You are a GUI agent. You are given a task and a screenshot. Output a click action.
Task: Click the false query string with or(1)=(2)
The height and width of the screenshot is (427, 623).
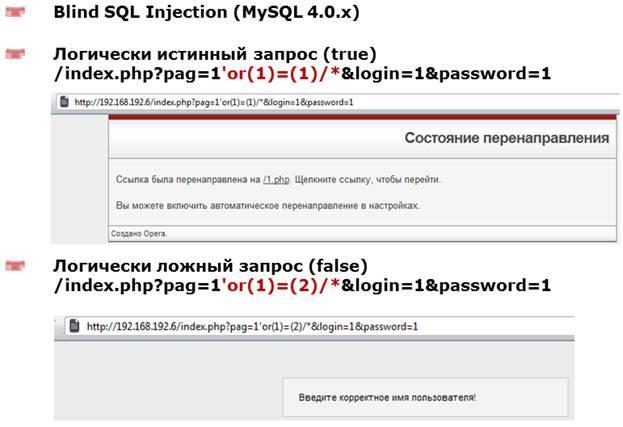tap(302, 286)
